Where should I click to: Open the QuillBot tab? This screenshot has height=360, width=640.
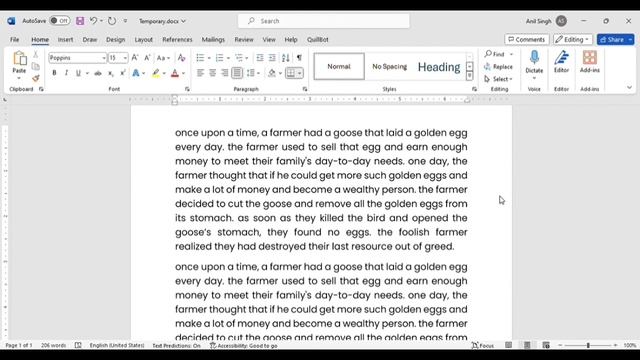coord(318,40)
